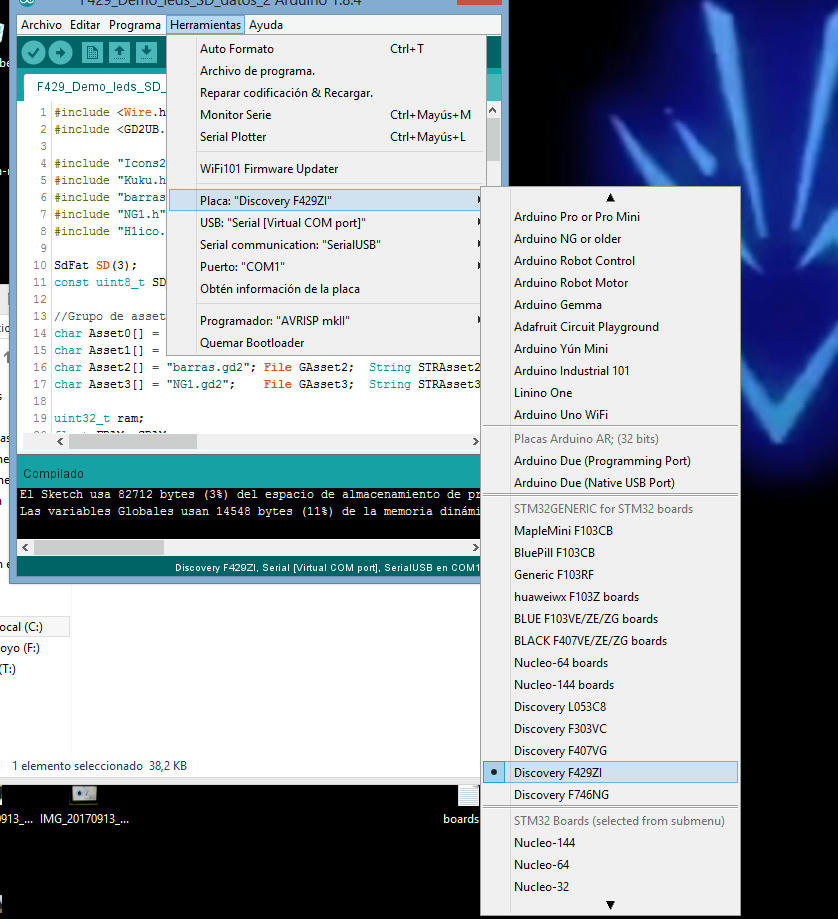Choose Reparar codificación & Recargar
The width and height of the screenshot is (838, 919).
(328, 93)
